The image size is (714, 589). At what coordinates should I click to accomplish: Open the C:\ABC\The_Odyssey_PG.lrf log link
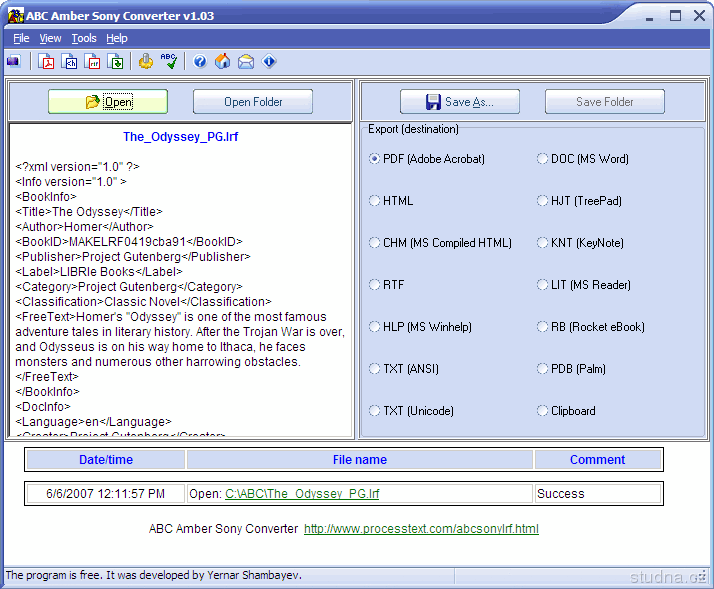coord(302,494)
